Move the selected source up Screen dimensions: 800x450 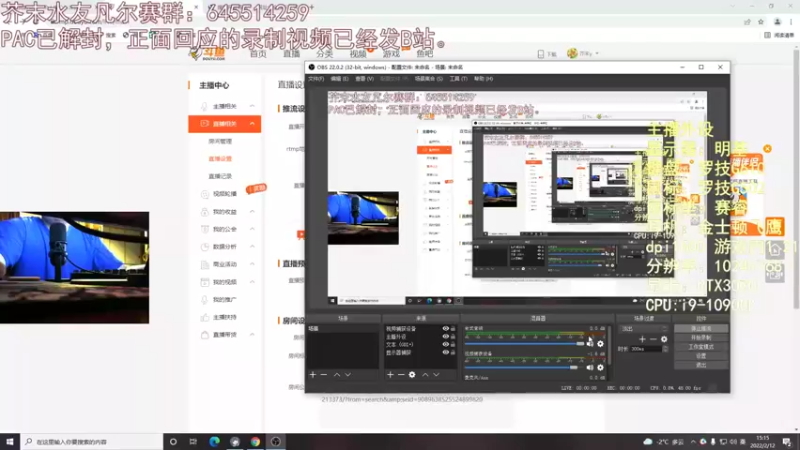(425, 375)
